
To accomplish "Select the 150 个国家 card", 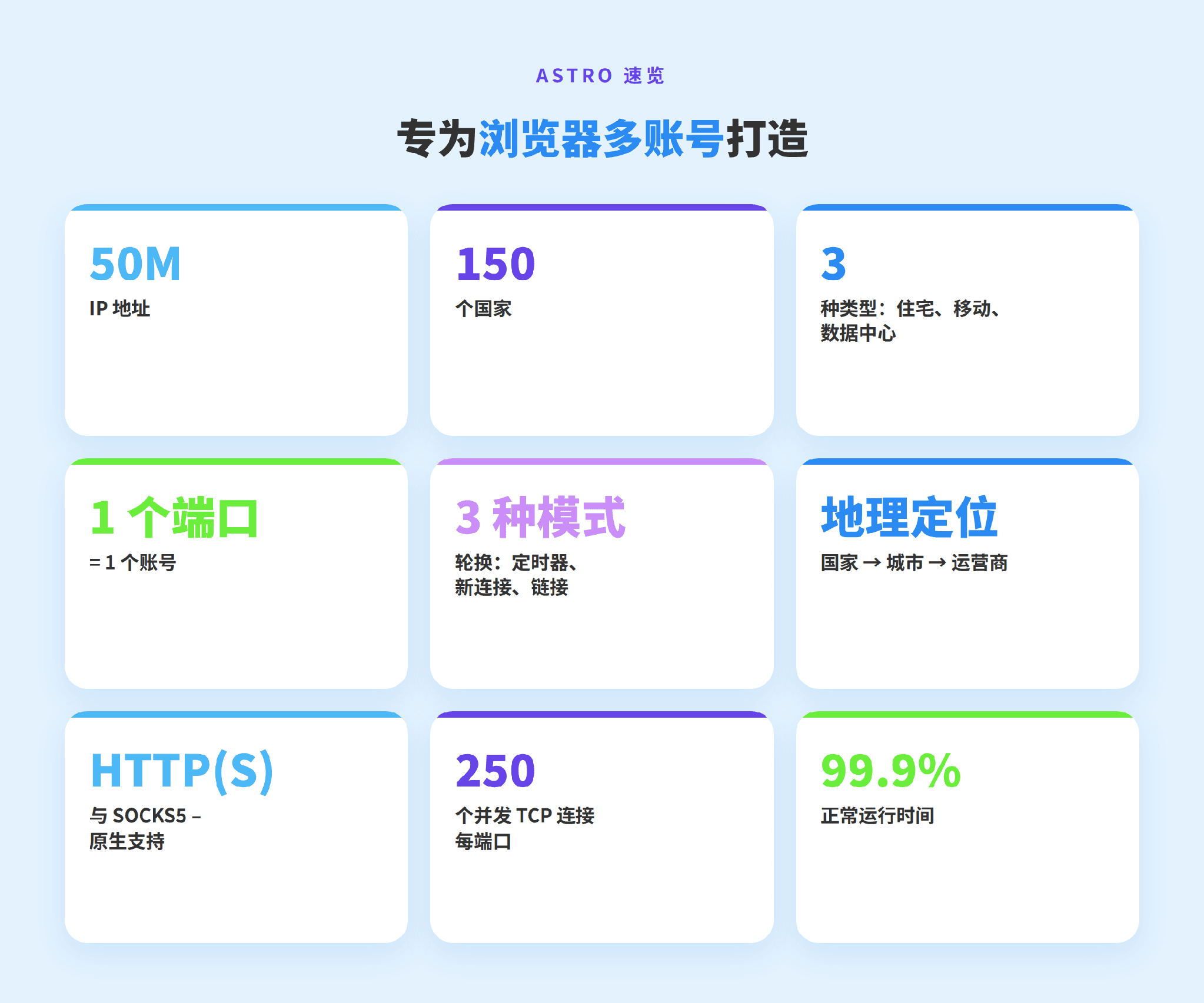I will click(x=601, y=320).
